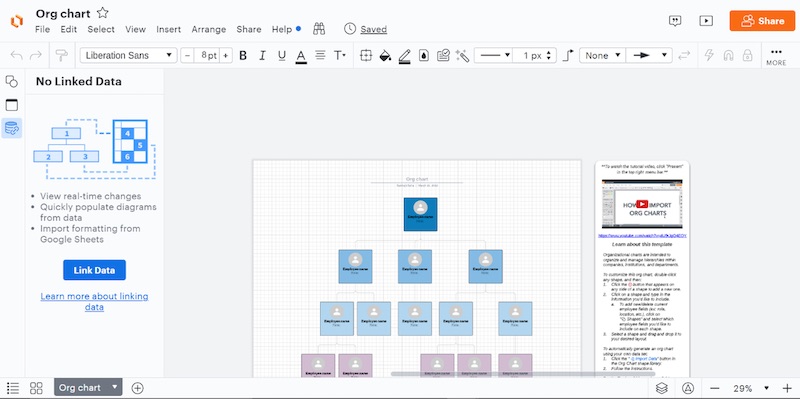Click the Saved revision history link
Viewport: 800px width, 399px height.
click(373, 30)
